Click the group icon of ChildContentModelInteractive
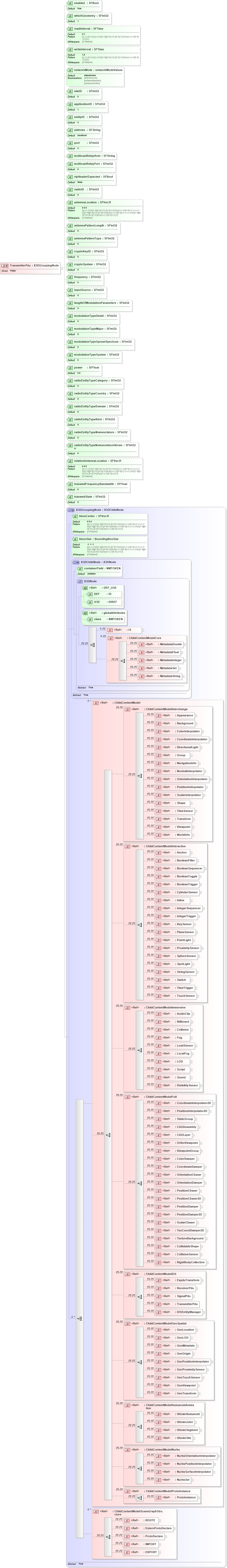The width and height of the screenshot is (227, 1568). pyautogui.click(x=127, y=847)
